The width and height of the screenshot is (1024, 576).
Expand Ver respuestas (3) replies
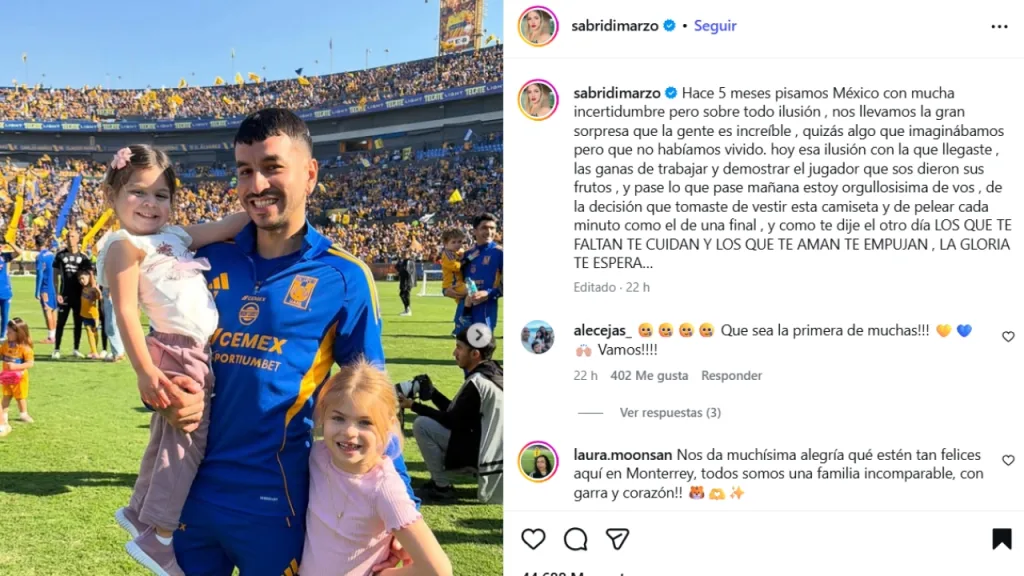[670, 413]
